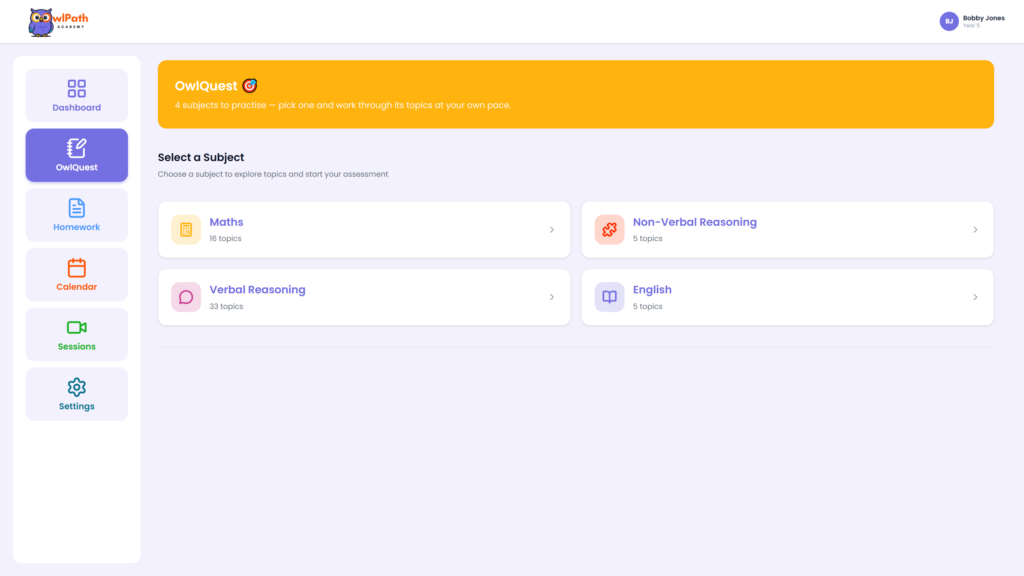The width and height of the screenshot is (1024, 576).
Task: Expand the Non-Verbal Reasoning chevron
Action: pyautogui.click(x=975, y=230)
